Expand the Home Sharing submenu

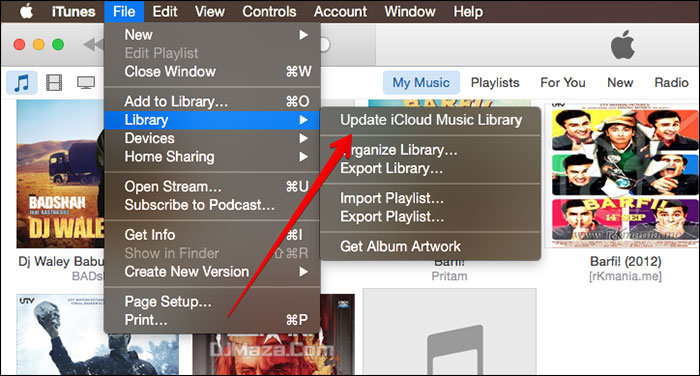tap(212, 156)
